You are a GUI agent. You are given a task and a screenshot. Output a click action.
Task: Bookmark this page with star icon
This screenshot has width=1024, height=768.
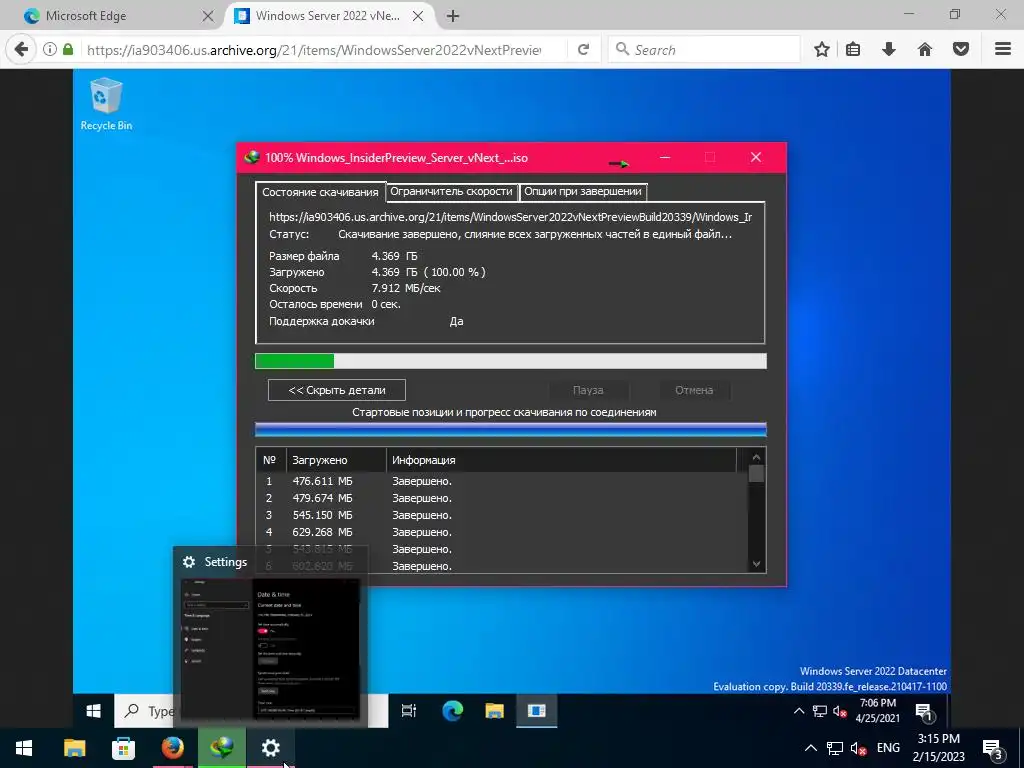pos(822,49)
